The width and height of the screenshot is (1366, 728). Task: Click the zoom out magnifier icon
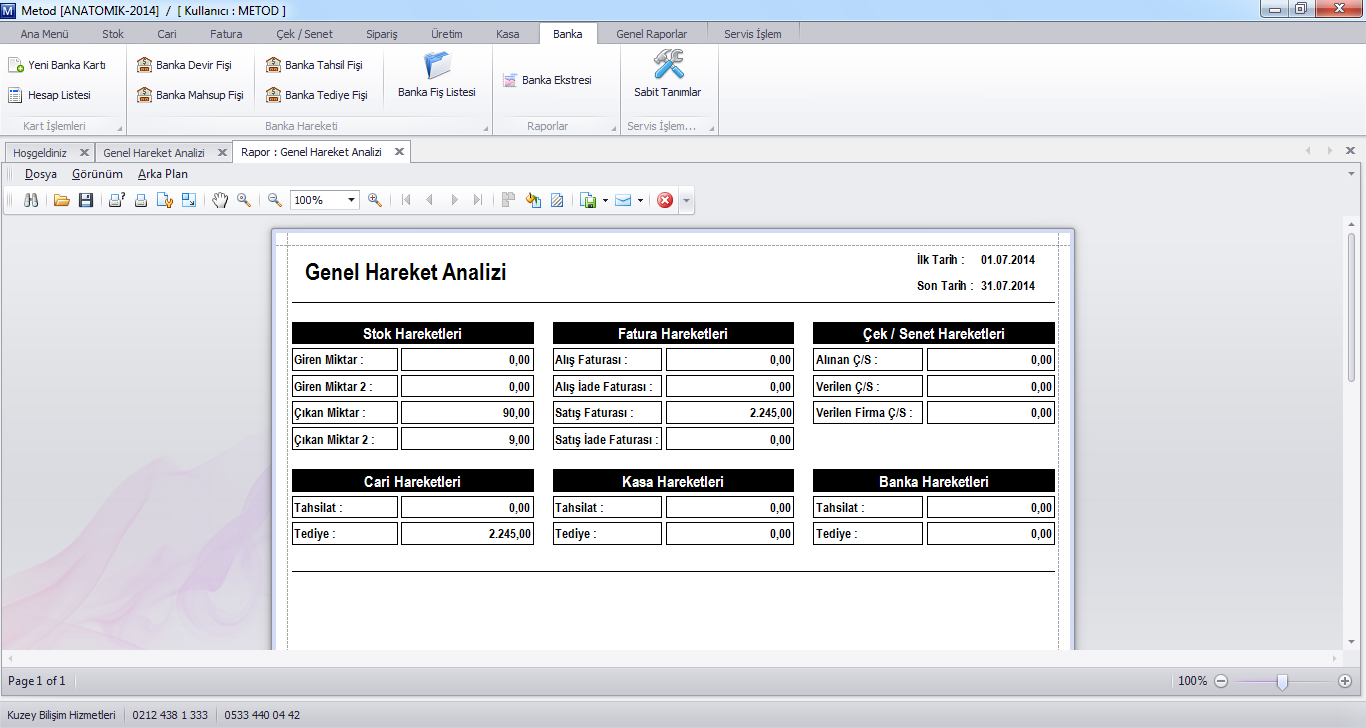(x=275, y=200)
